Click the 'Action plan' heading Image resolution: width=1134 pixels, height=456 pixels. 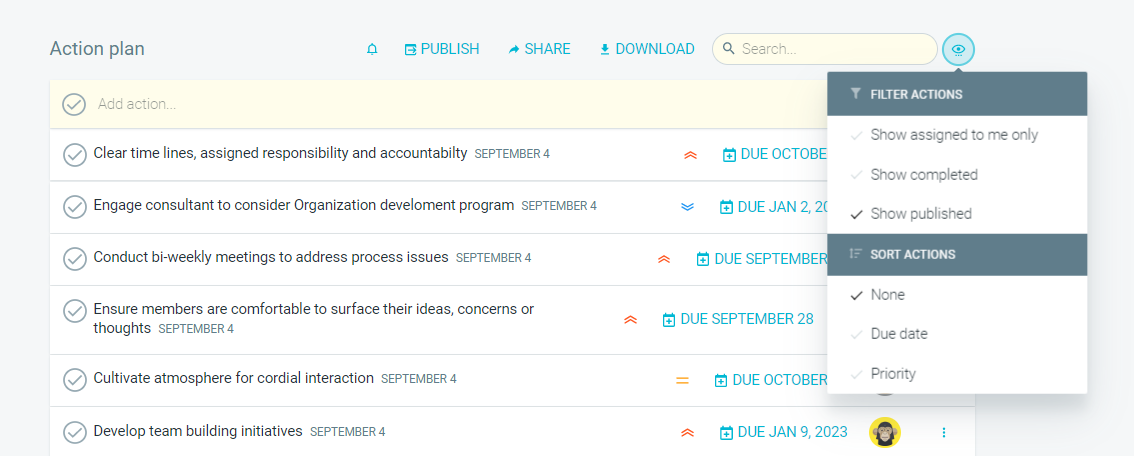[x=97, y=49]
